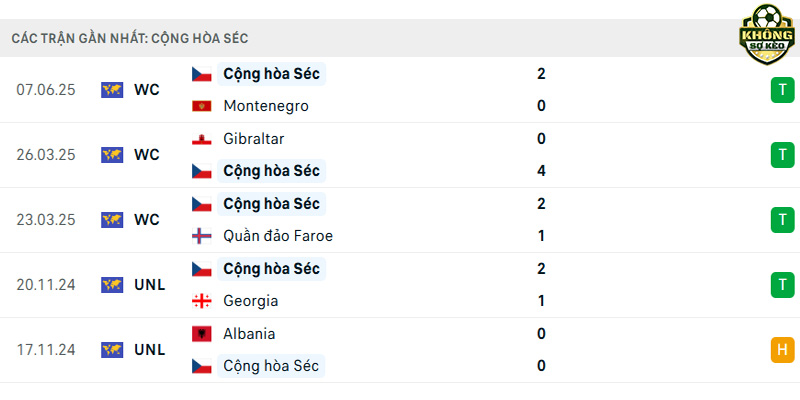800x400 pixels.
Task: Open the Georgia team link
Action: pos(251,301)
